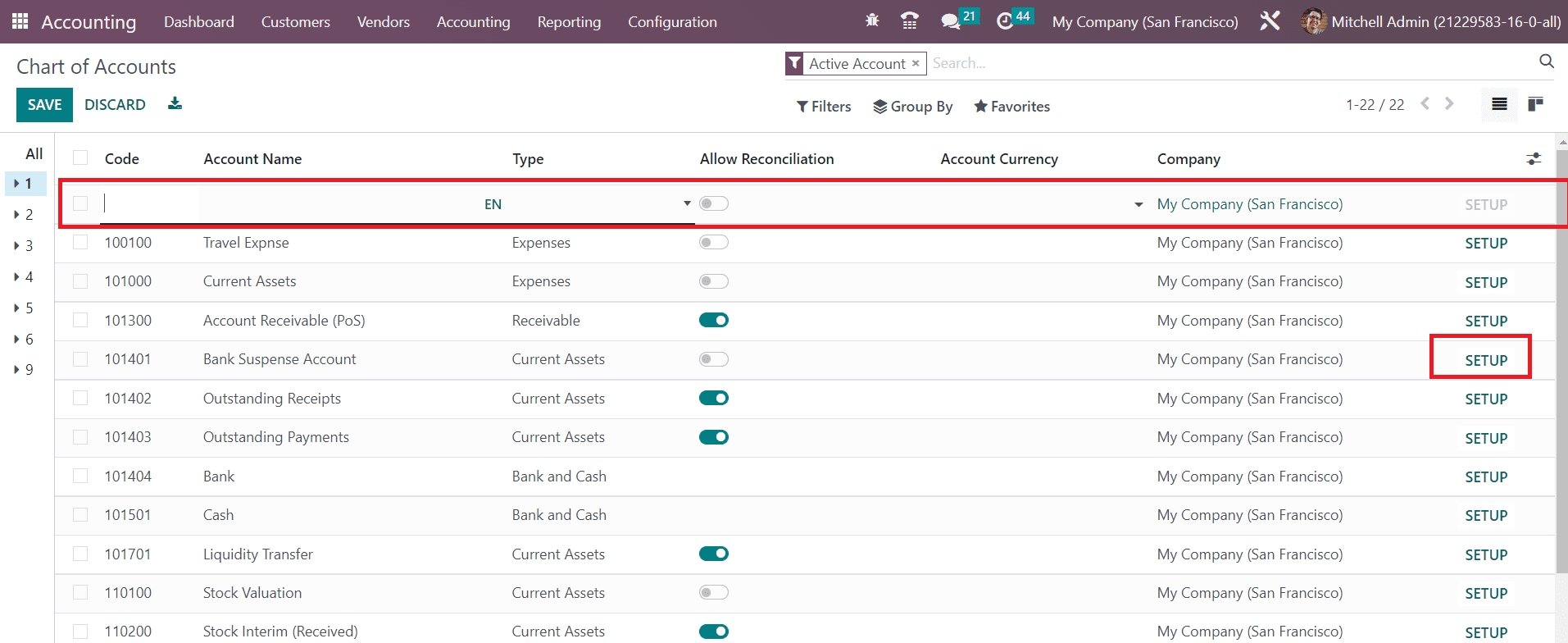Open the Reporting menu
This screenshot has height=643, width=1568.
click(569, 22)
